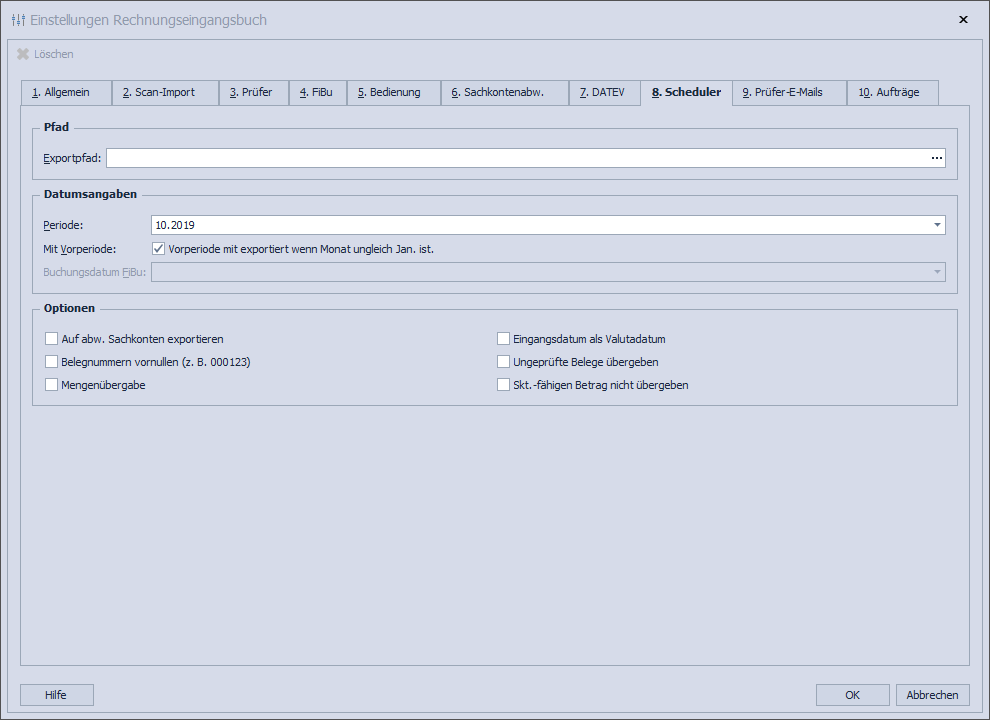Viewport: 990px width, 720px height.
Task: Switch to the Allgemein tab
Action: [66, 93]
